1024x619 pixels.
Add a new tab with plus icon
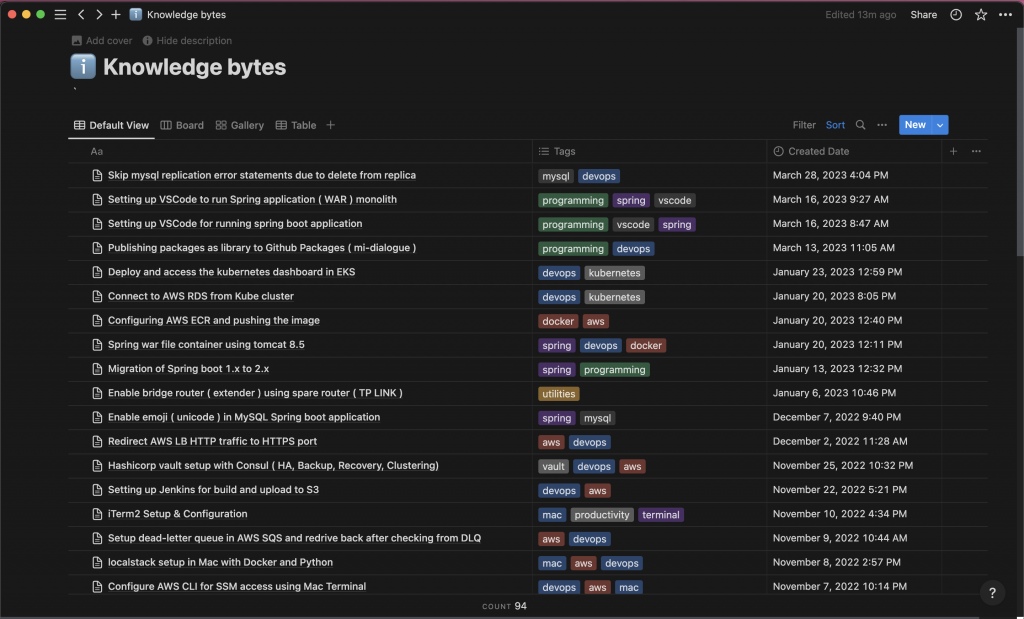pyautogui.click(x=116, y=14)
